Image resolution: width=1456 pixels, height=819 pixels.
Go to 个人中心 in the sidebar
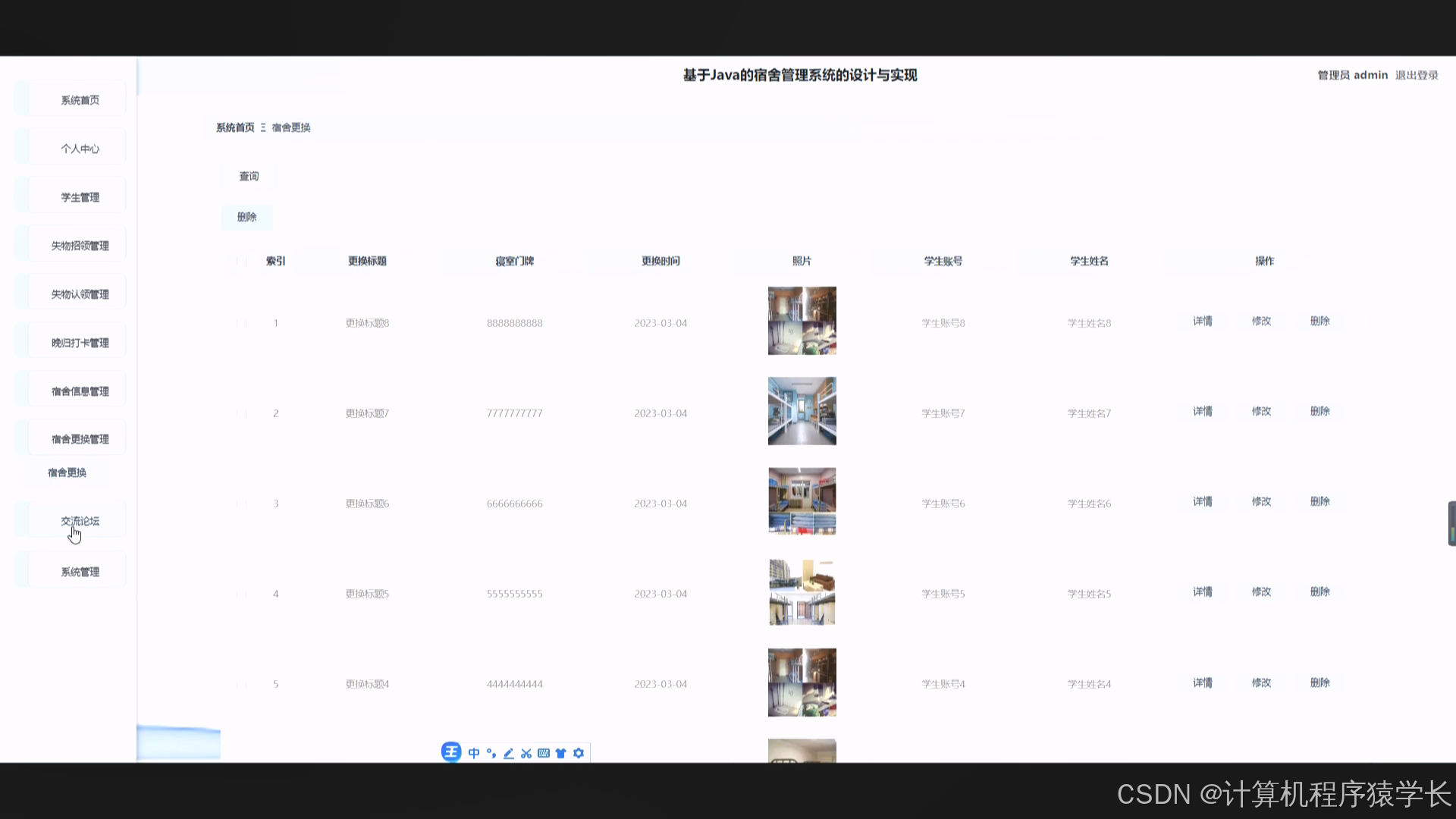point(80,149)
